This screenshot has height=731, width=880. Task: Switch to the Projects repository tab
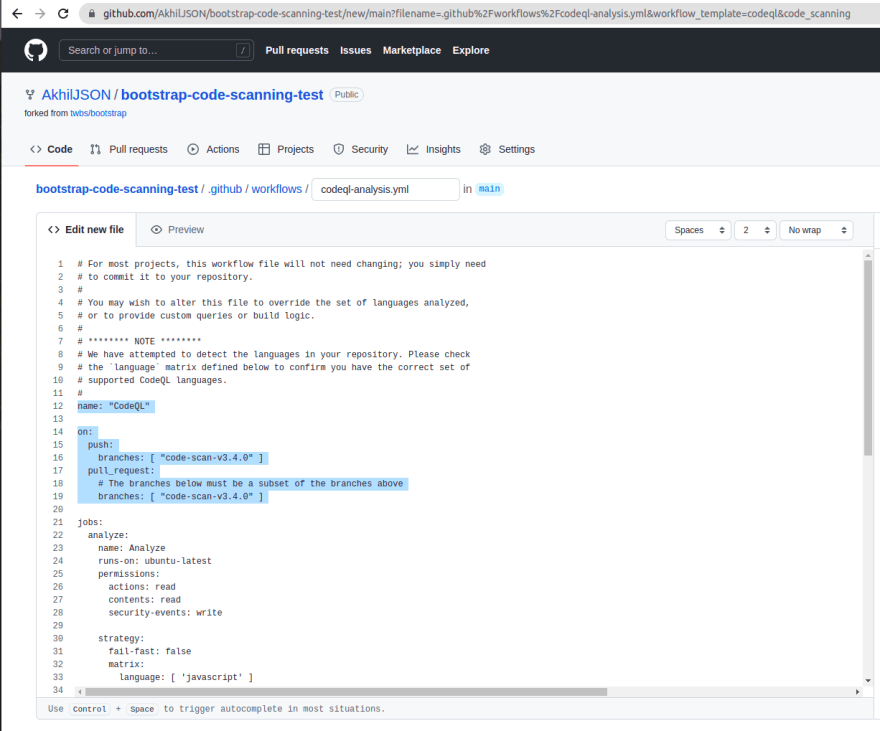[x=286, y=149]
